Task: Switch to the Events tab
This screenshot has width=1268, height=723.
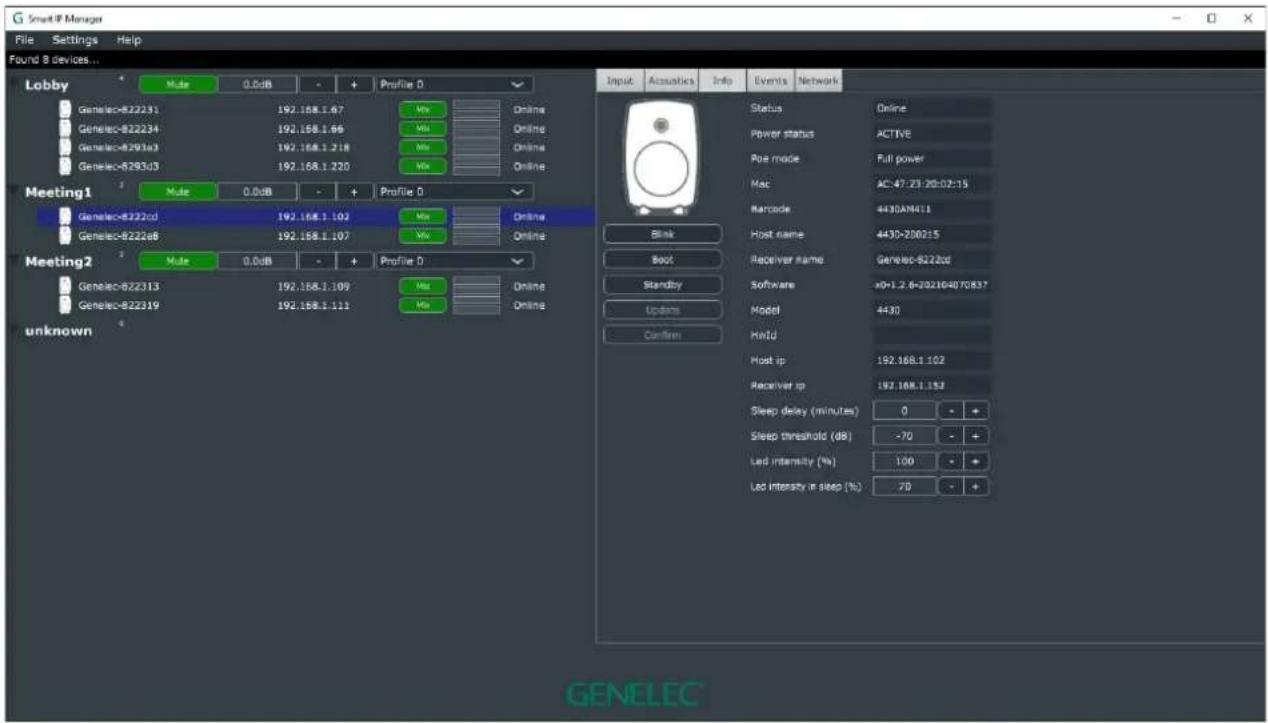Action: click(x=770, y=80)
